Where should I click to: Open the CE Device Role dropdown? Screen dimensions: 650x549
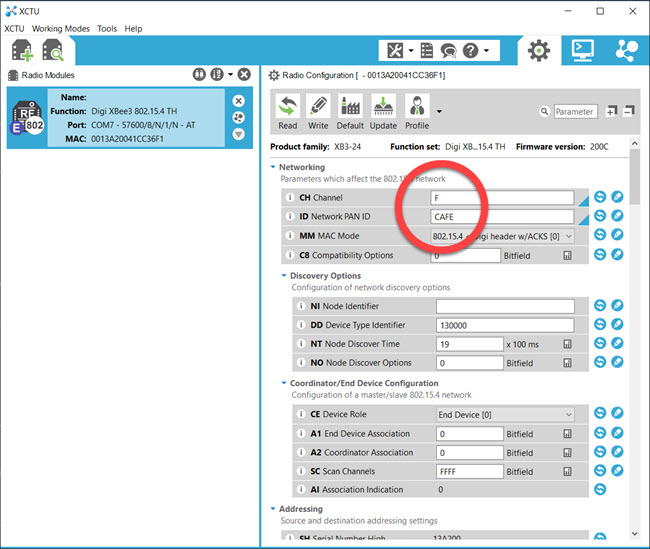click(x=569, y=414)
